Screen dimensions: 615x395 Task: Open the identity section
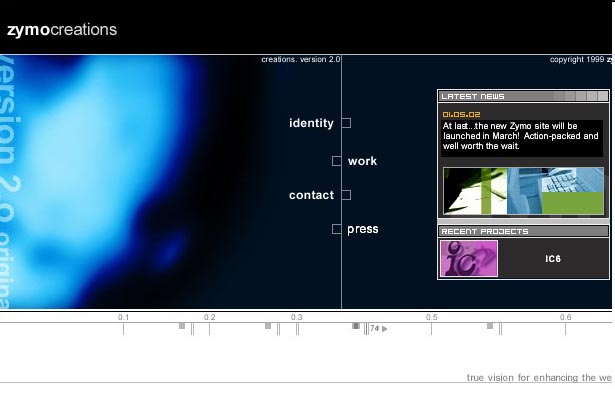click(x=311, y=123)
